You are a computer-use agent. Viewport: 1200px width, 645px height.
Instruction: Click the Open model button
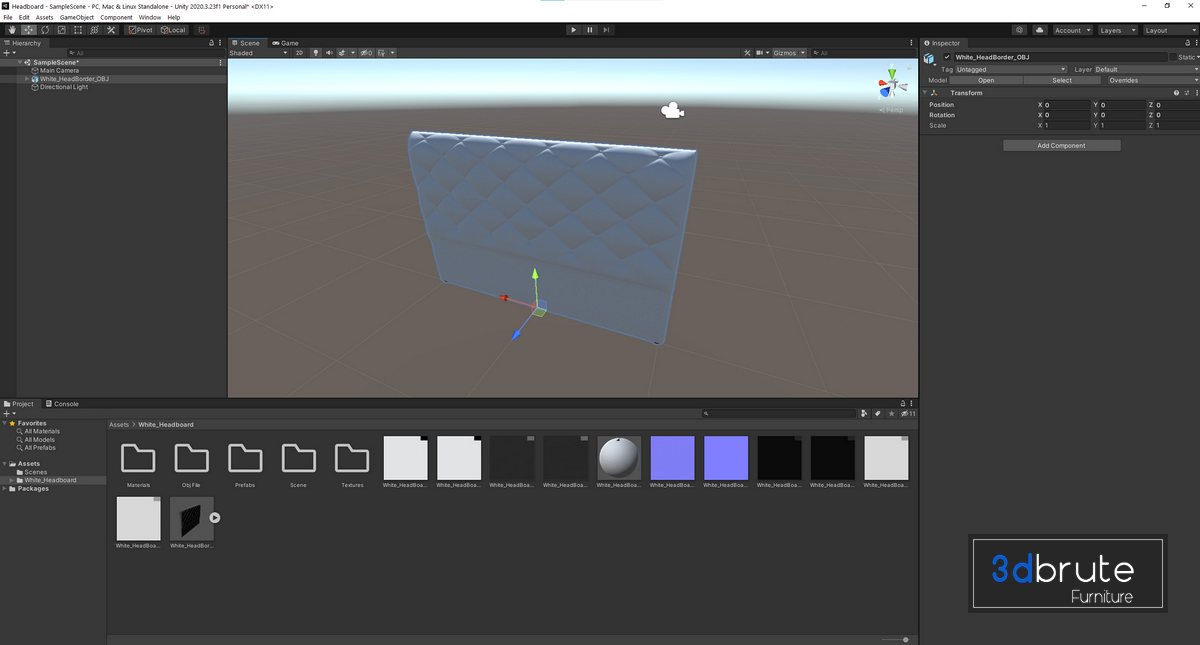pyautogui.click(x=985, y=80)
